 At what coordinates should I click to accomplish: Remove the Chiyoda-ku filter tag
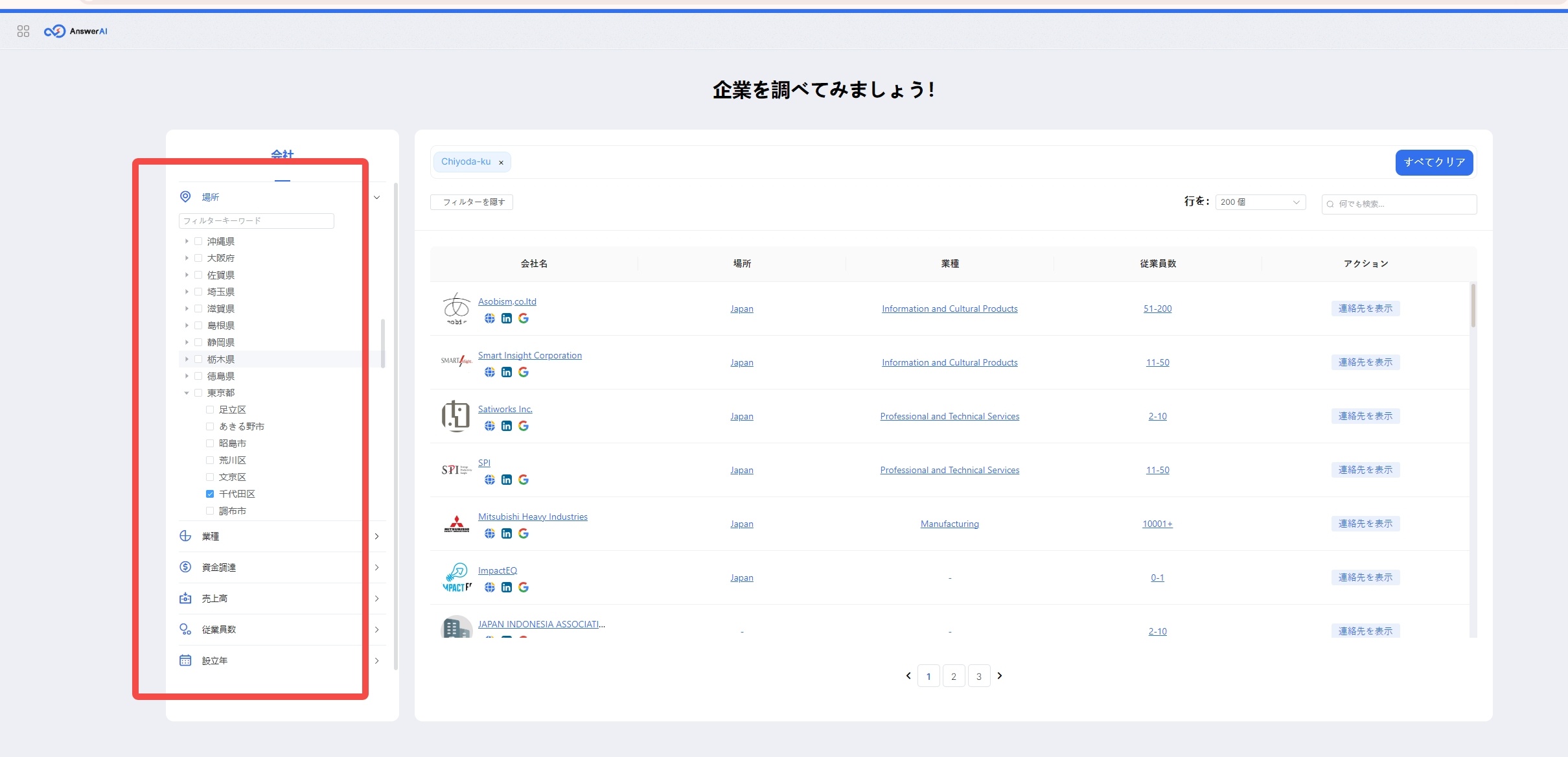pos(501,163)
